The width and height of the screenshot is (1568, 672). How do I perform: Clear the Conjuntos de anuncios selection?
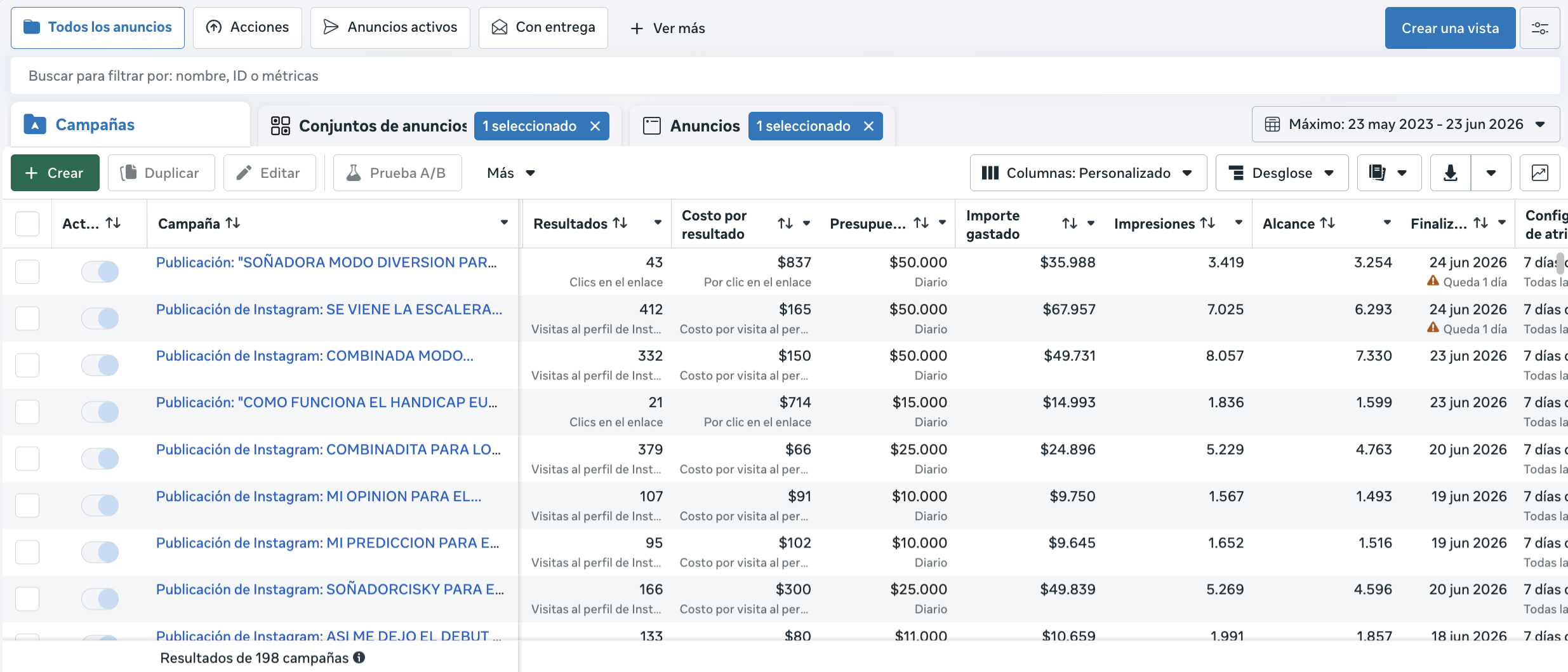[x=595, y=126]
